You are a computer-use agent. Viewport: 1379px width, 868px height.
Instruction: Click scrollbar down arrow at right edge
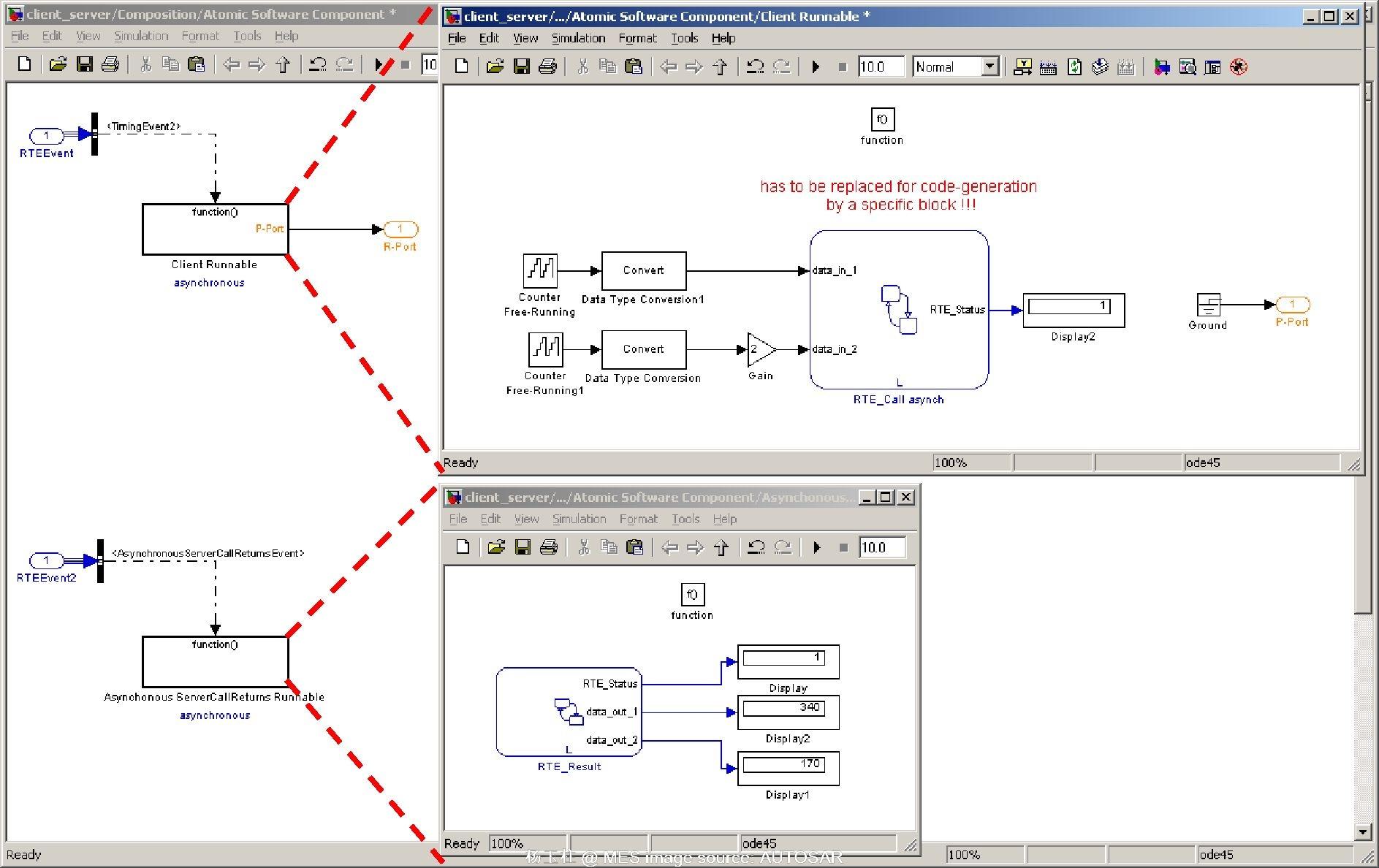click(1362, 831)
